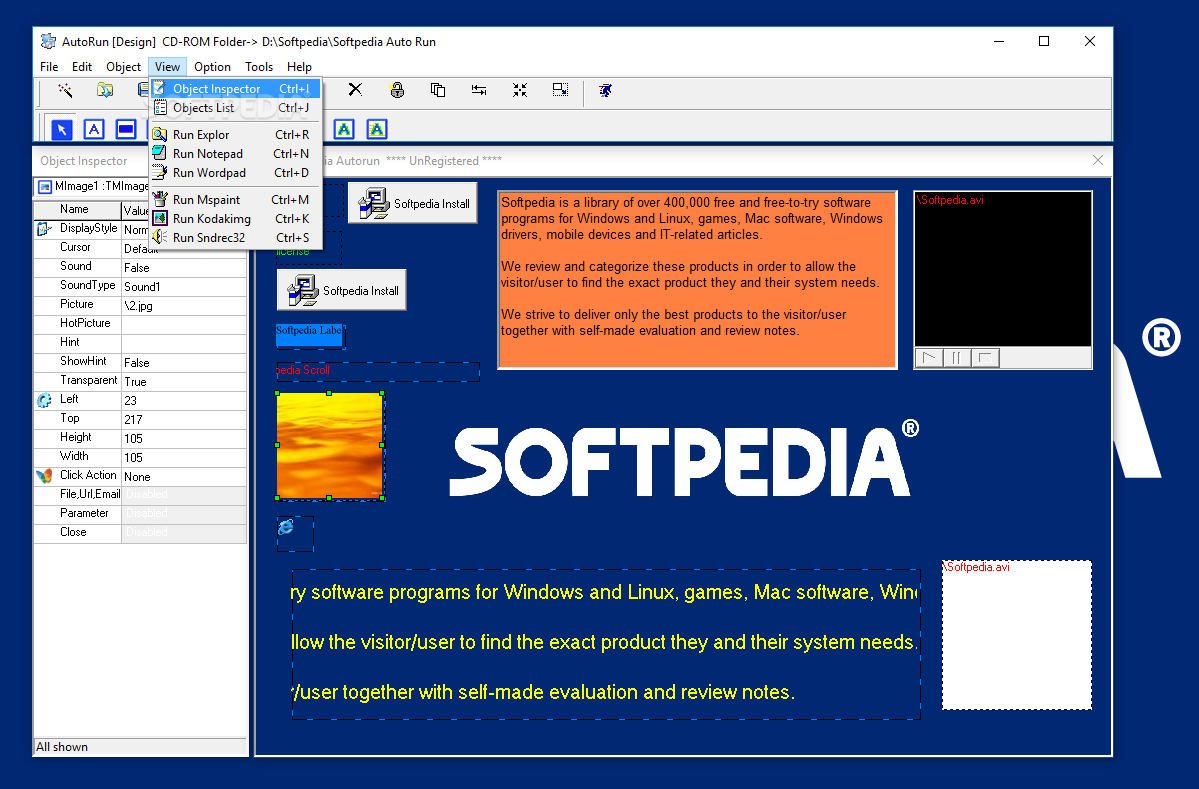1199x789 pixels.
Task: Click the ShowHint value False
Action: (184, 362)
